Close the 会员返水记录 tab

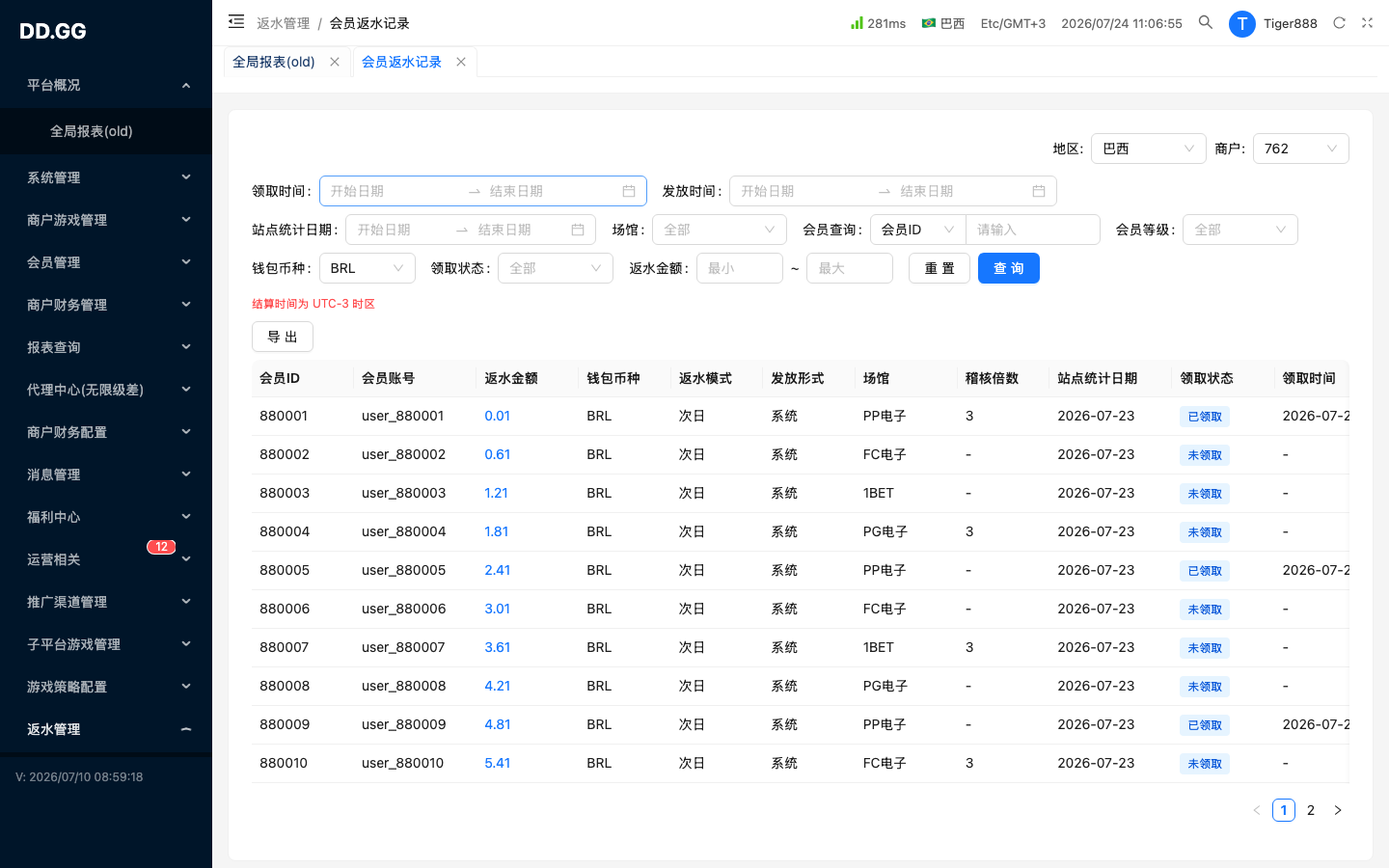tap(461, 62)
